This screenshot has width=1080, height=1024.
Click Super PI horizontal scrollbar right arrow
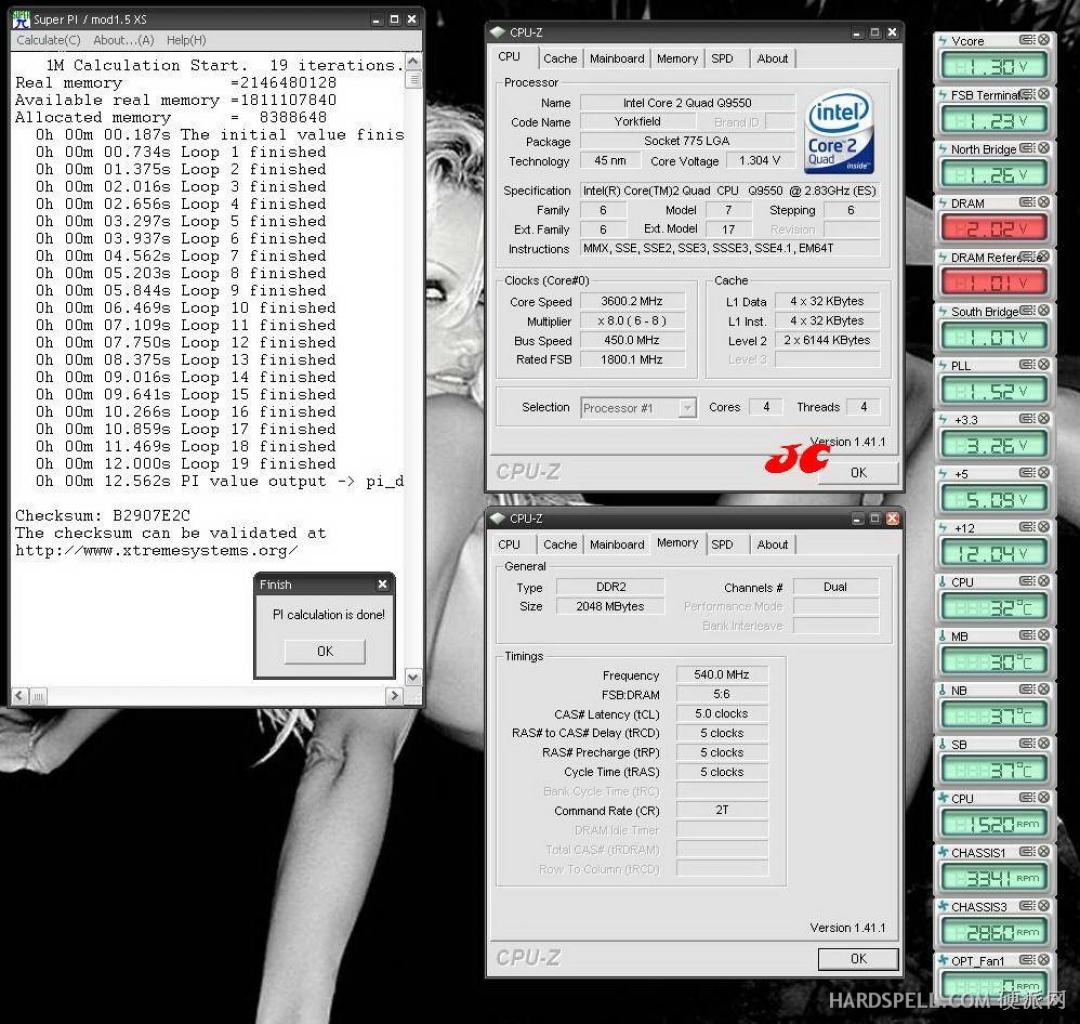pyautogui.click(x=394, y=696)
